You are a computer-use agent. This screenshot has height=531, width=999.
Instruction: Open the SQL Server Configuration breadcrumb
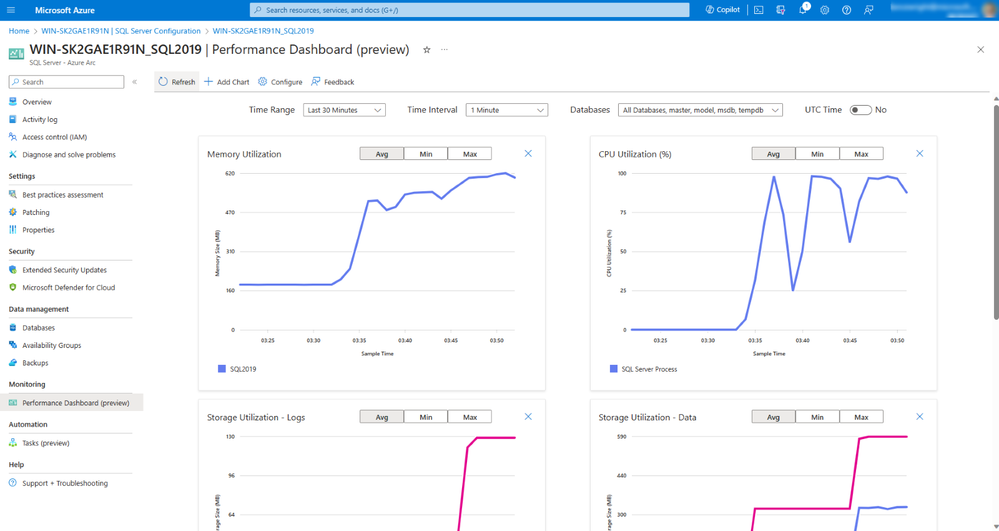click(121, 31)
